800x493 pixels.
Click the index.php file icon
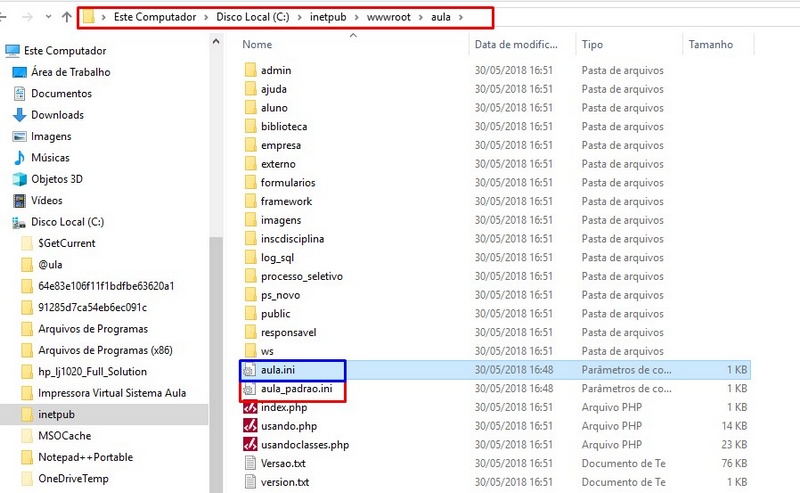250,407
